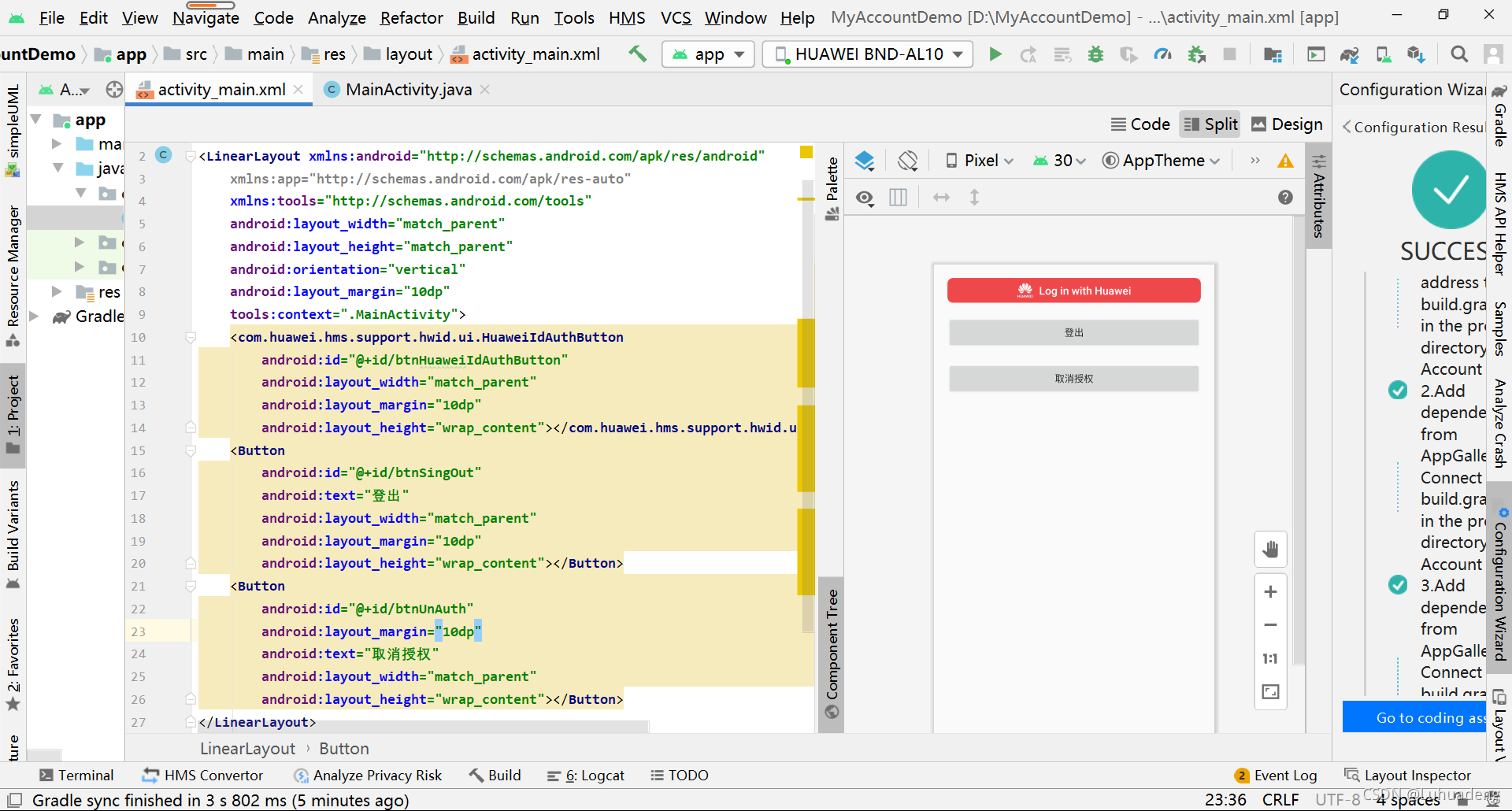The height and width of the screenshot is (811, 1512).
Task: Close the activity_main.xml tab
Action: (x=298, y=90)
